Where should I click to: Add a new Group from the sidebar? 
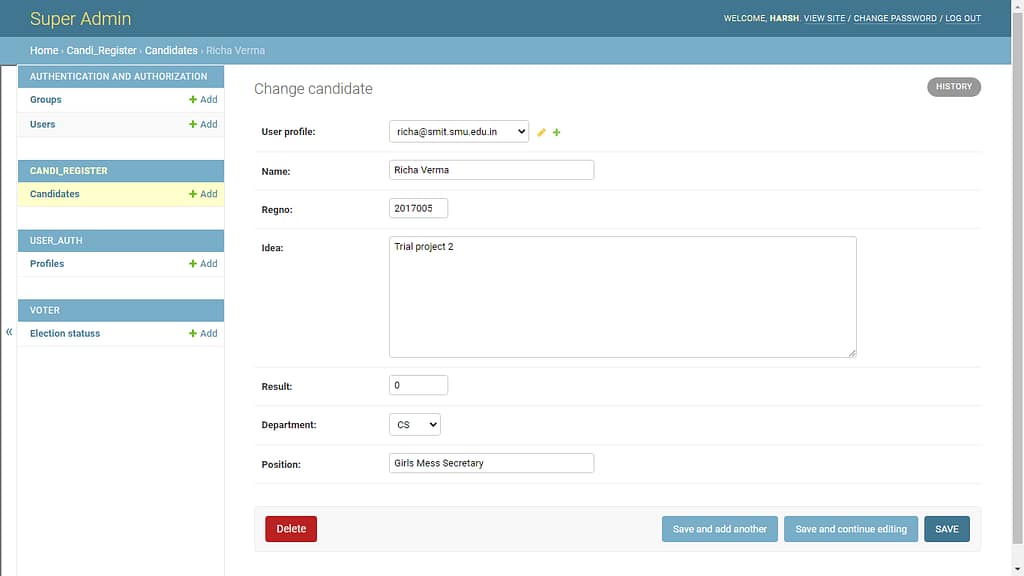pos(203,100)
